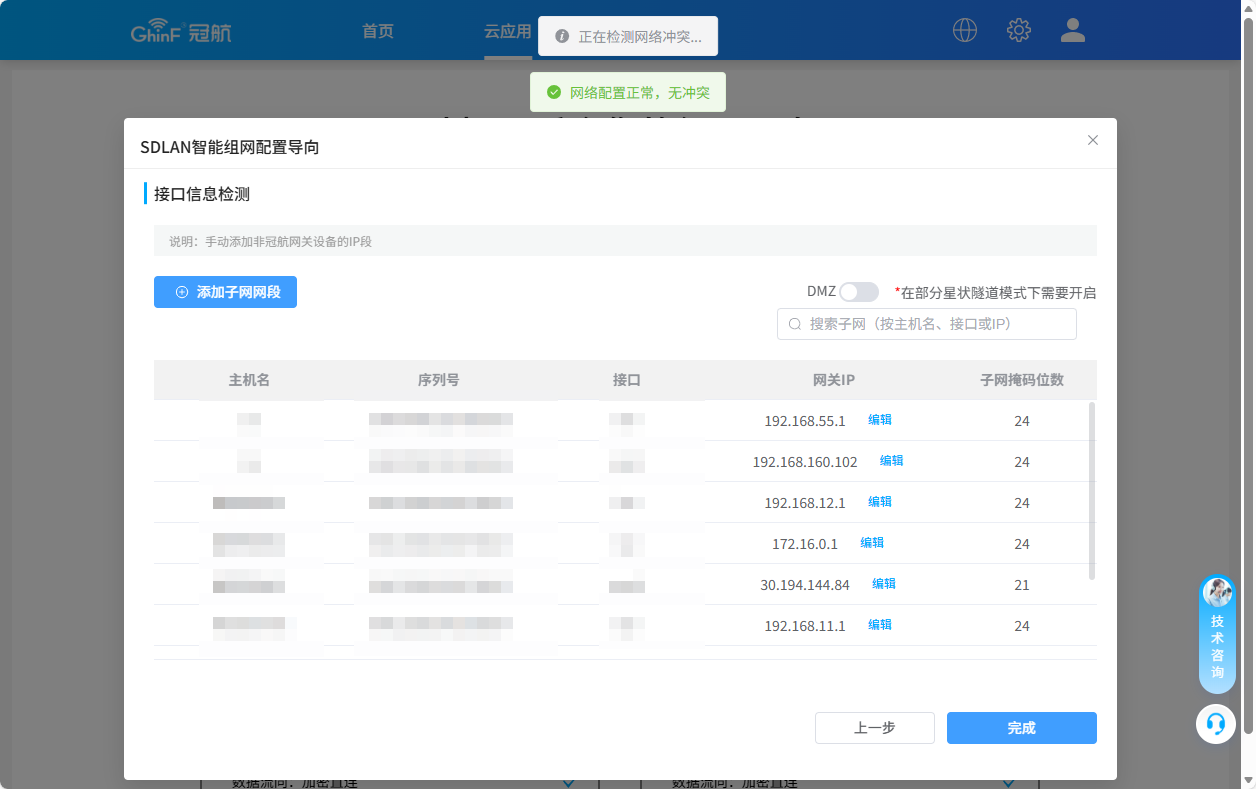Click the GhinF logo
Viewport: 1256px width, 789px height.
pos(181,32)
